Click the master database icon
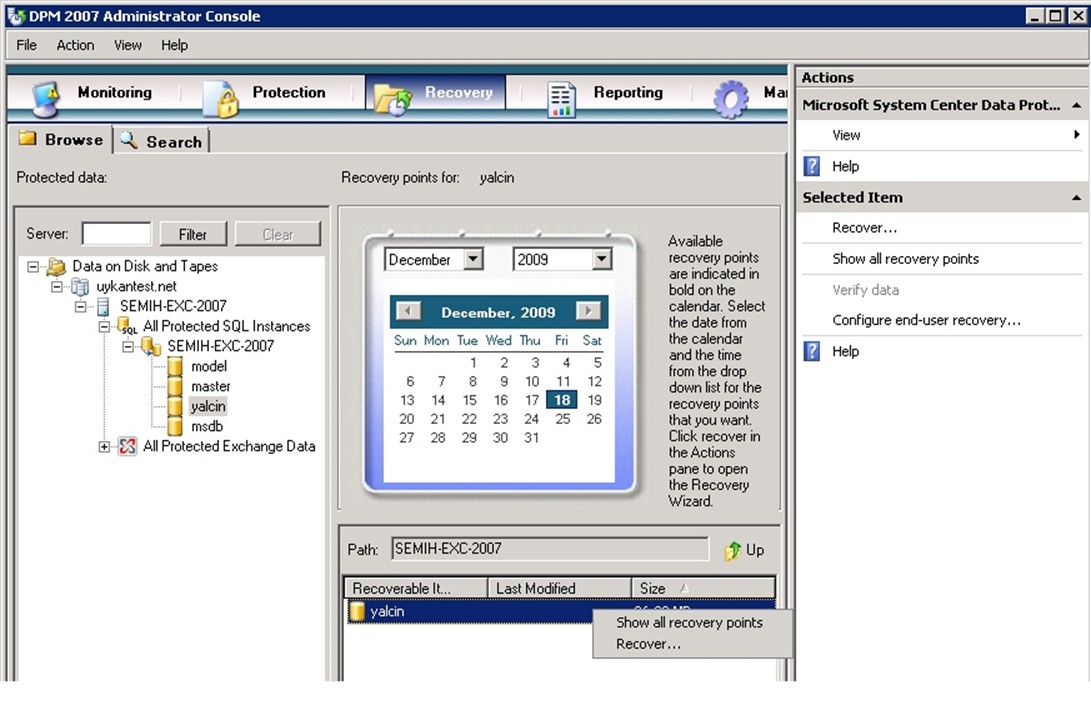The image size is (1091, 720). (176, 387)
